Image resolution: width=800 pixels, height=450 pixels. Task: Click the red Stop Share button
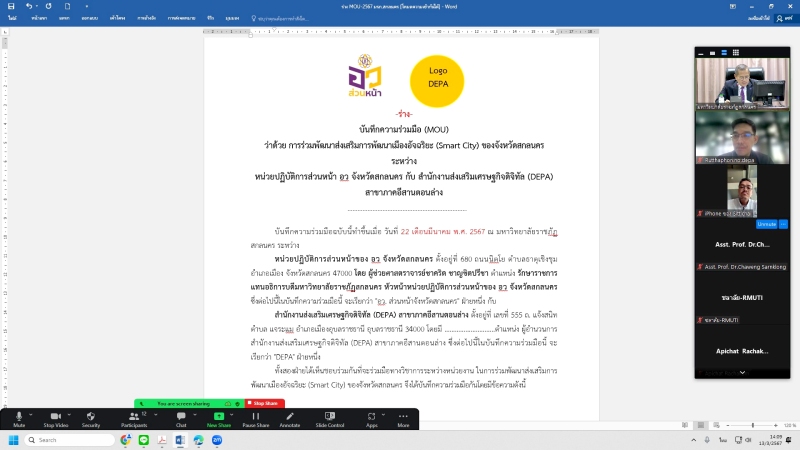[264, 403]
